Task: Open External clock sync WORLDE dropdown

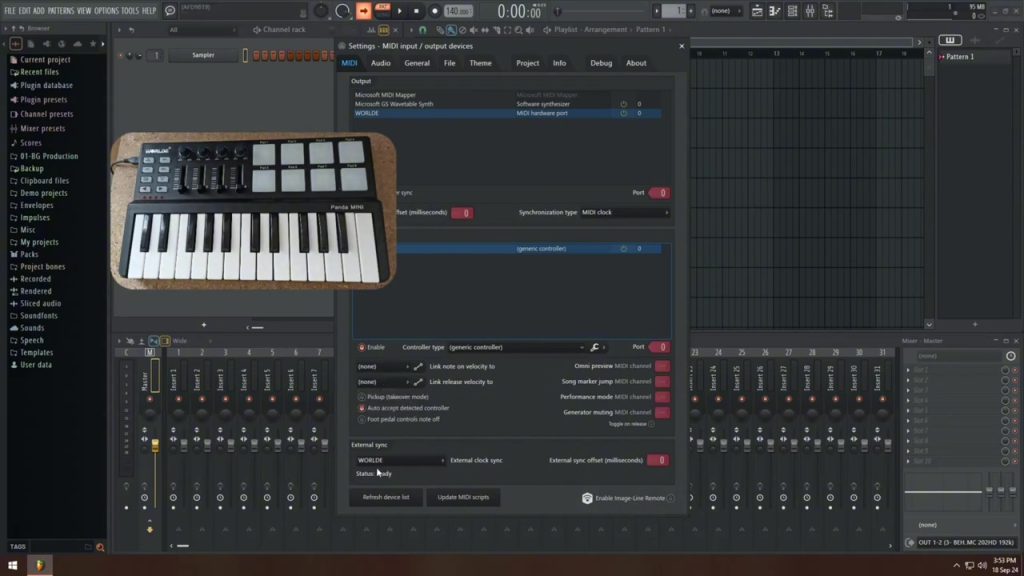Action: click(401, 460)
